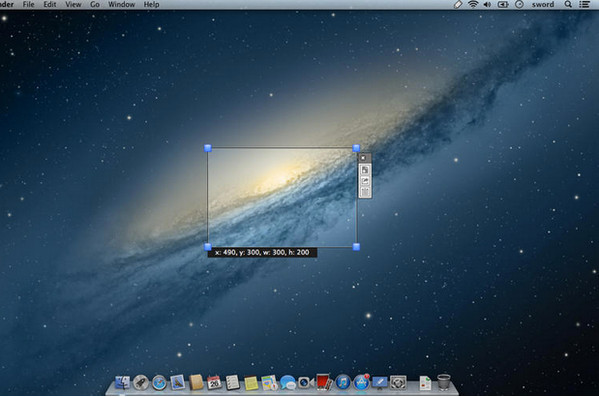Open FaceTime camera icon in the Dock
The image size is (599, 397).
[306, 382]
